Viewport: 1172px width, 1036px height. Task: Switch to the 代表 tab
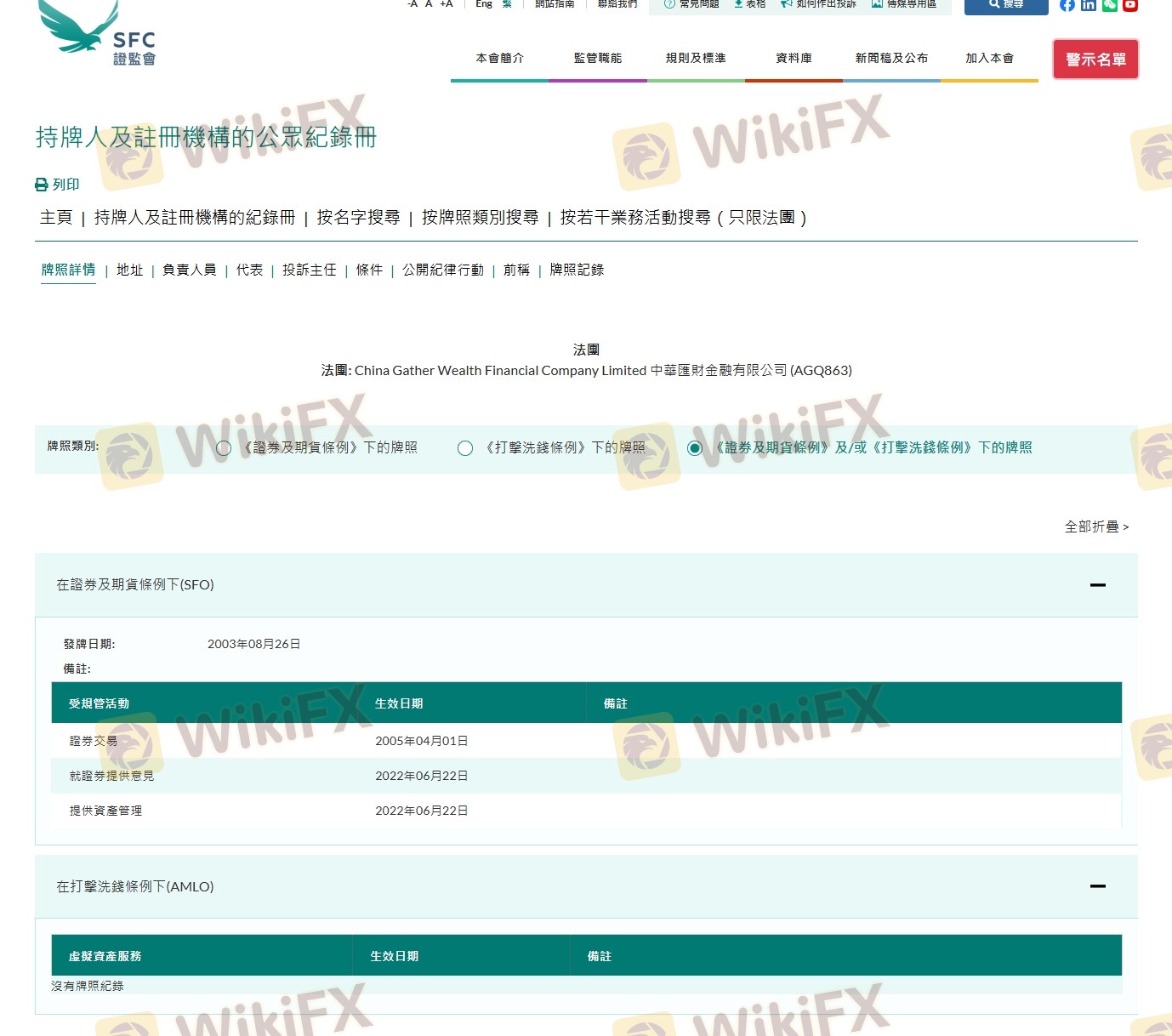(x=250, y=270)
